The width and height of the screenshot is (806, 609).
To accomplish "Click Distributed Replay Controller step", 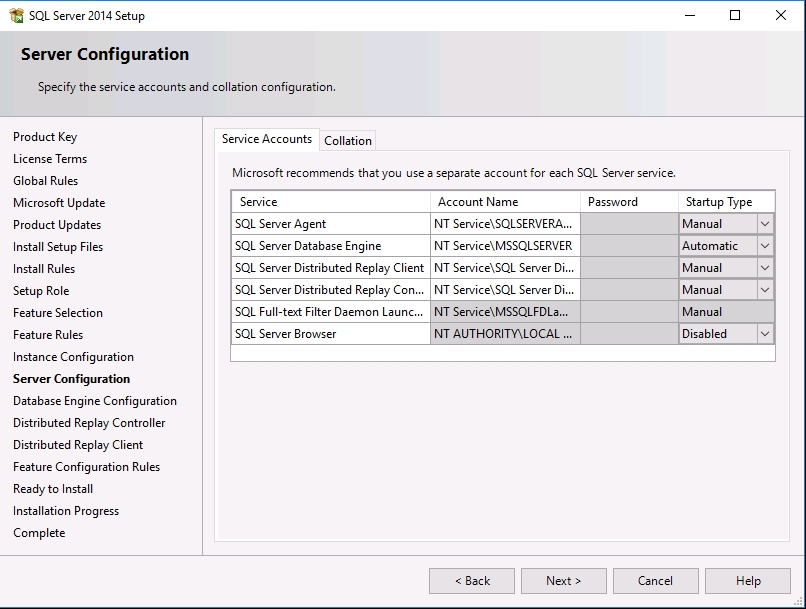I will point(89,423).
